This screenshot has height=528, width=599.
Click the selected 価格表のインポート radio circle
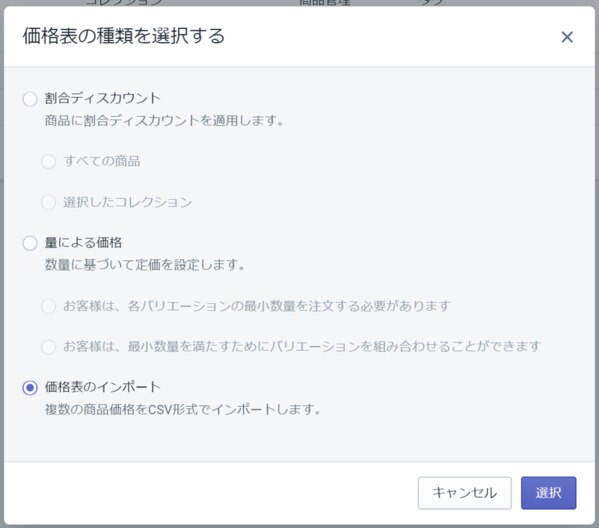[30, 387]
